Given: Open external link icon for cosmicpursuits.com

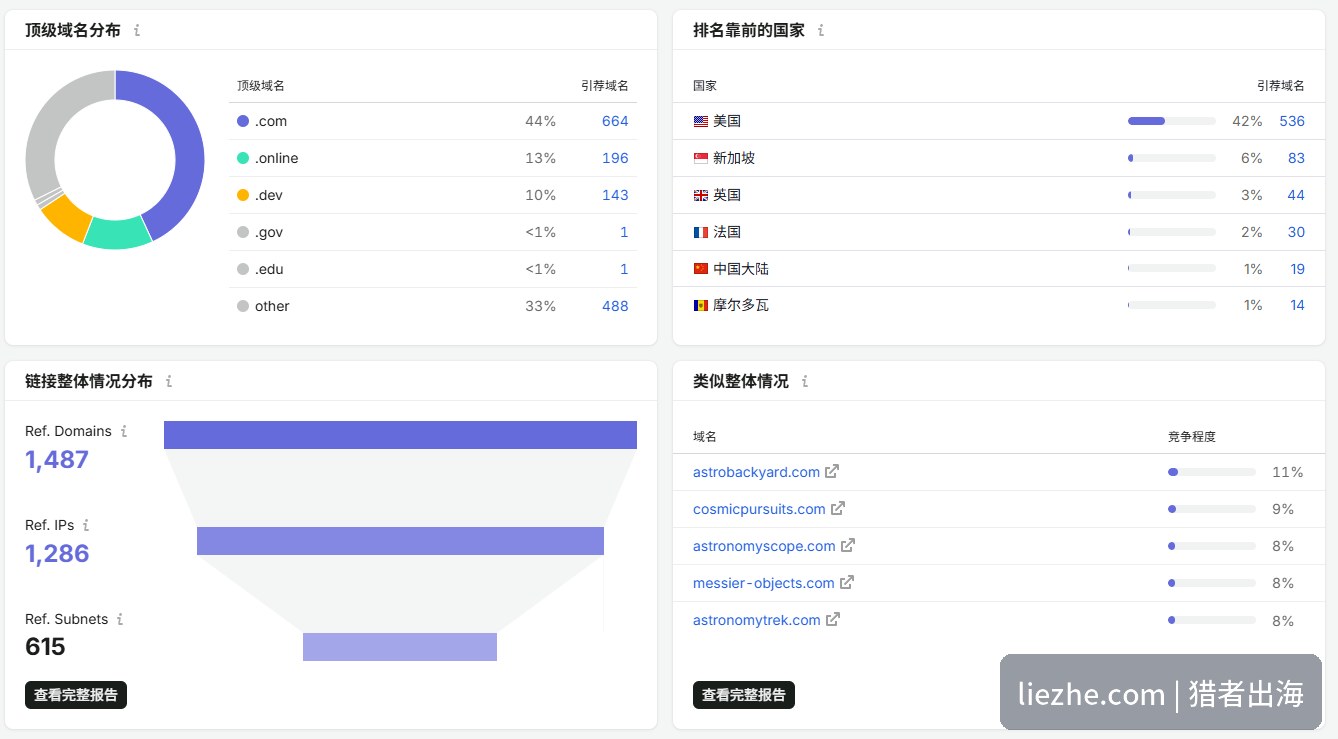Looking at the screenshot, I should [x=838, y=508].
